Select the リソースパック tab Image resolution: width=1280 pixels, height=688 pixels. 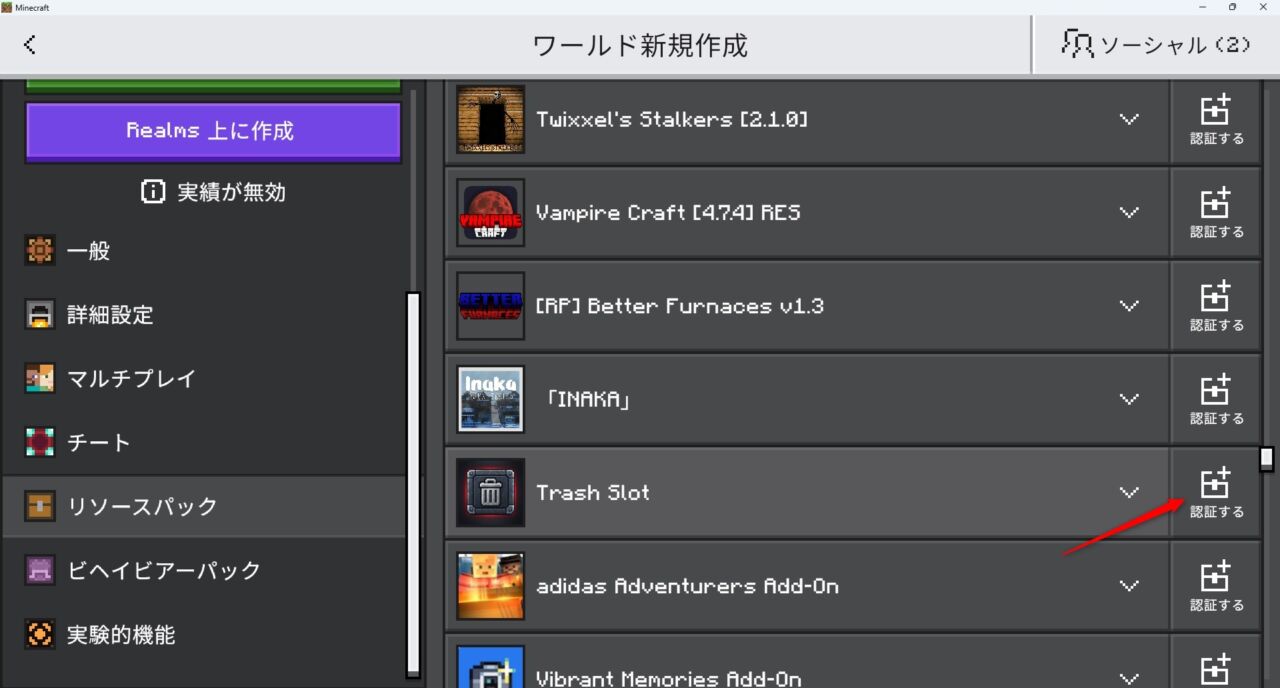pyautogui.click(x=204, y=507)
